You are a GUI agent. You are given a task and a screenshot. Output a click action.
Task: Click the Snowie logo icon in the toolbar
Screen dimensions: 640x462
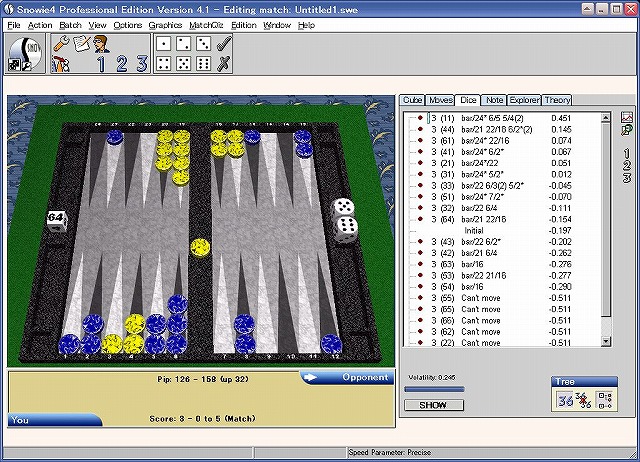coord(25,54)
